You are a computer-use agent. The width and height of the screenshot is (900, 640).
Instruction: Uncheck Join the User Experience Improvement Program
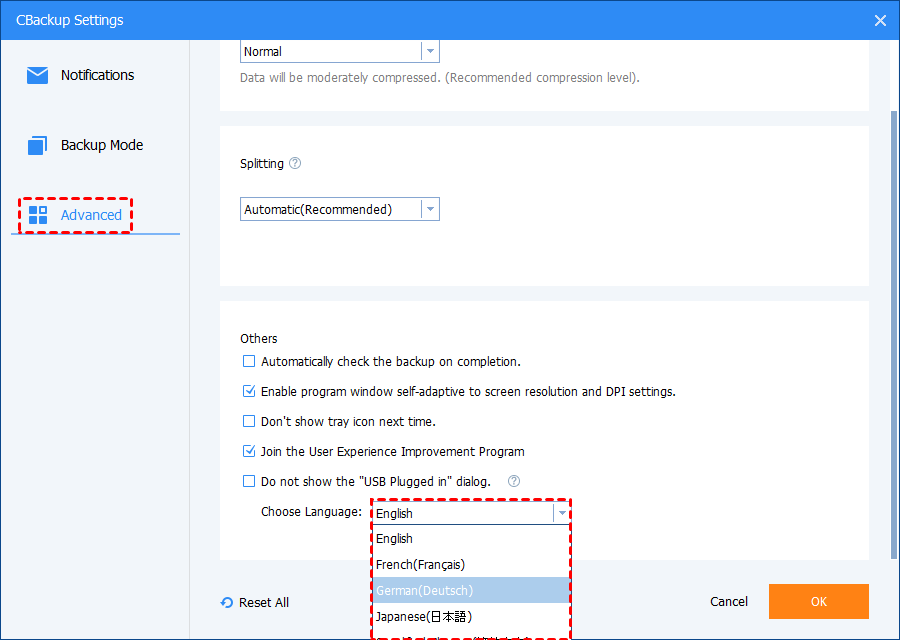[249, 452]
